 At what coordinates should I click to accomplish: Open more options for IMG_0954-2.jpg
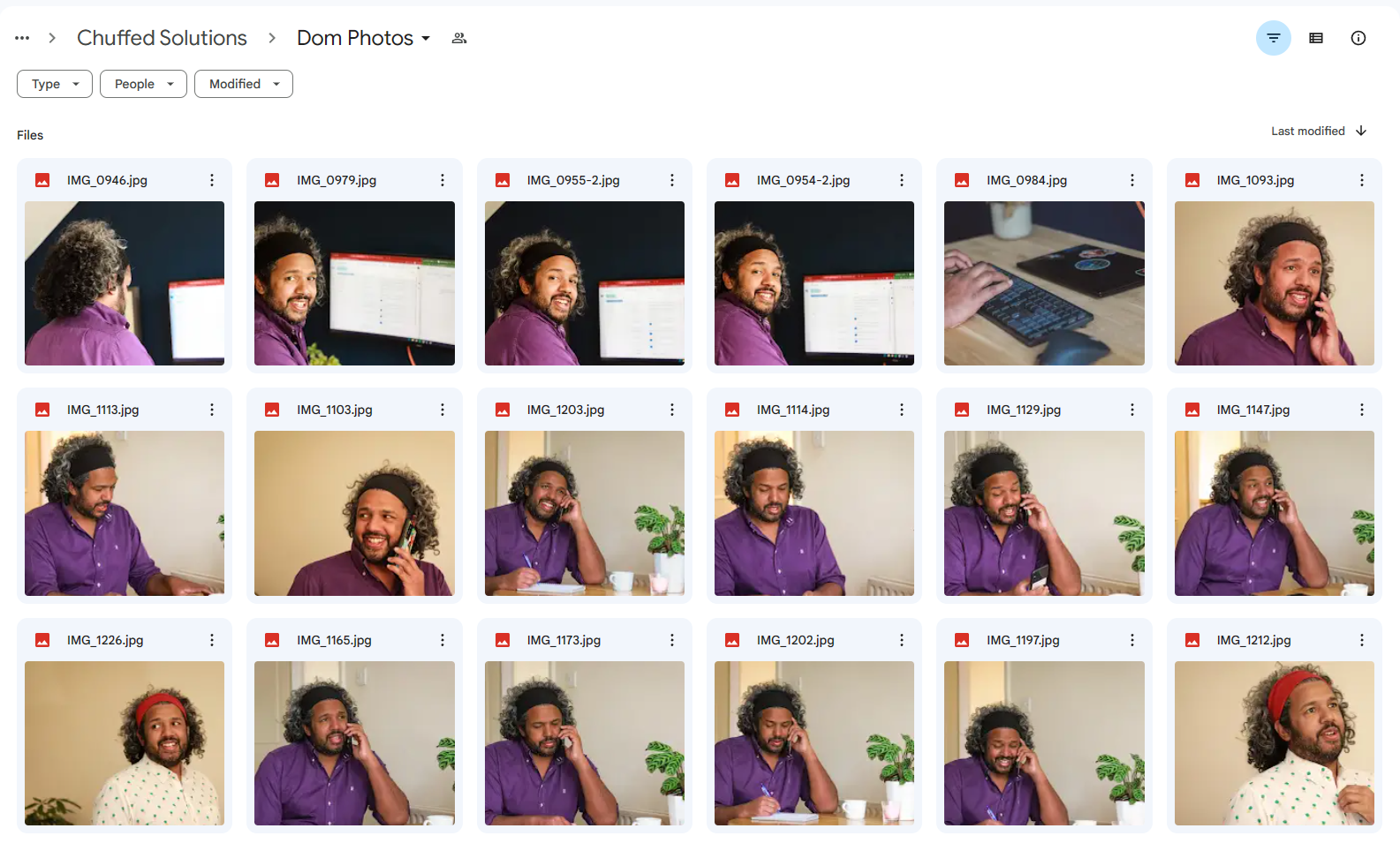(x=902, y=180)
